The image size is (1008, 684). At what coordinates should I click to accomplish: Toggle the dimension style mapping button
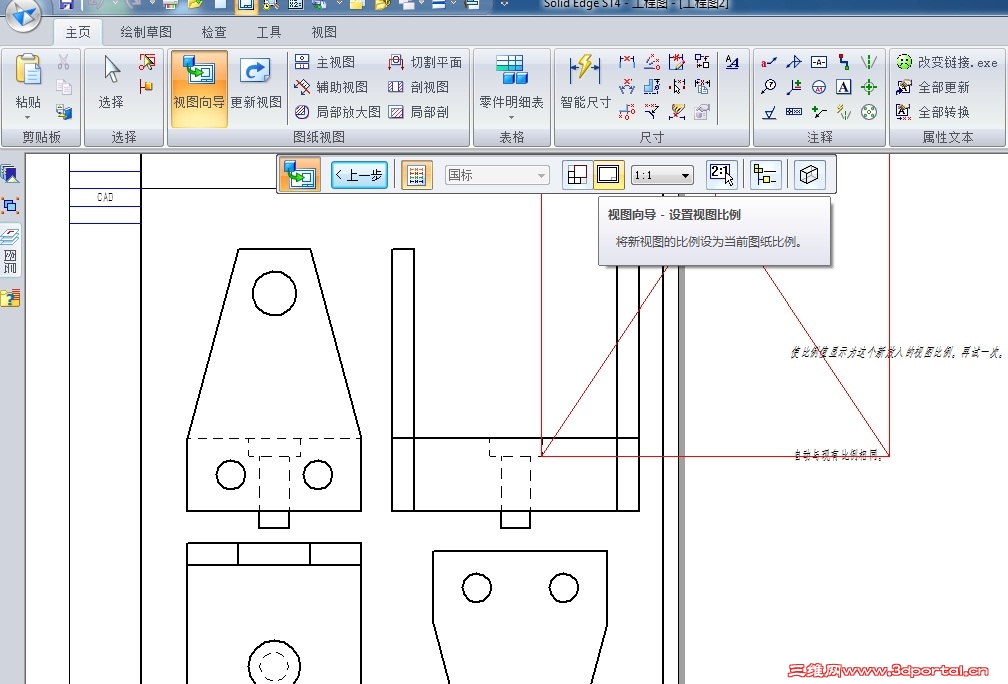417,175
